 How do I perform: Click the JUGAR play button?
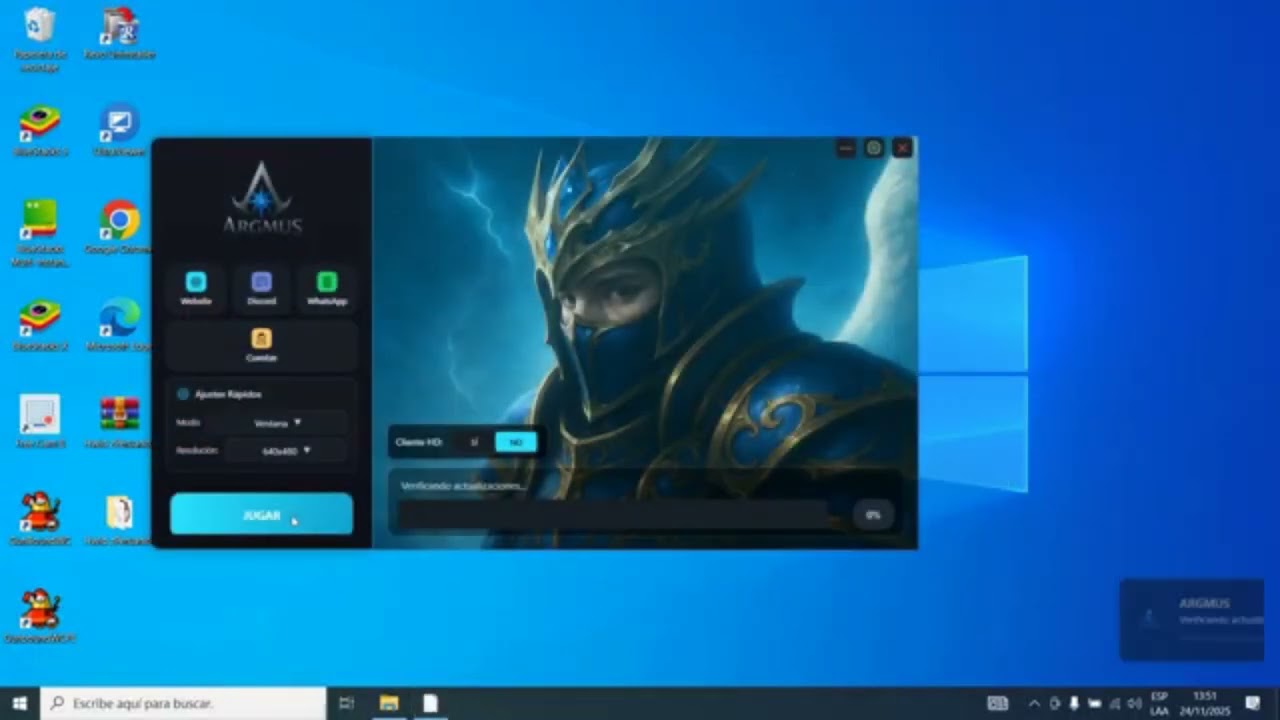tap(261, 514)
